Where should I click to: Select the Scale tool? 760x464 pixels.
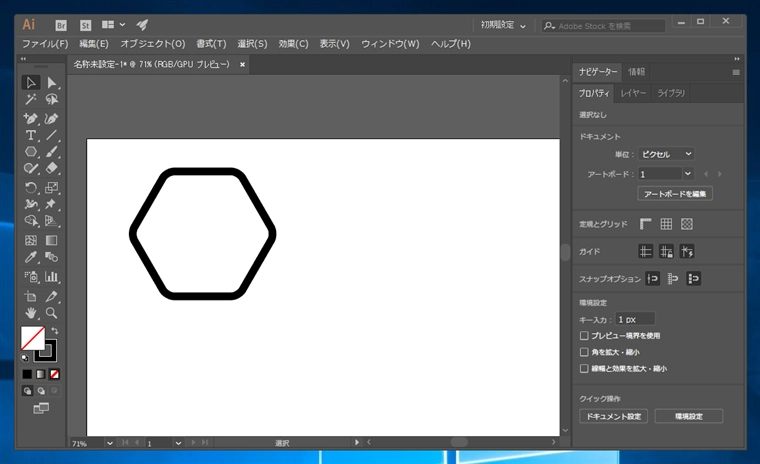(x=51, y=188)
